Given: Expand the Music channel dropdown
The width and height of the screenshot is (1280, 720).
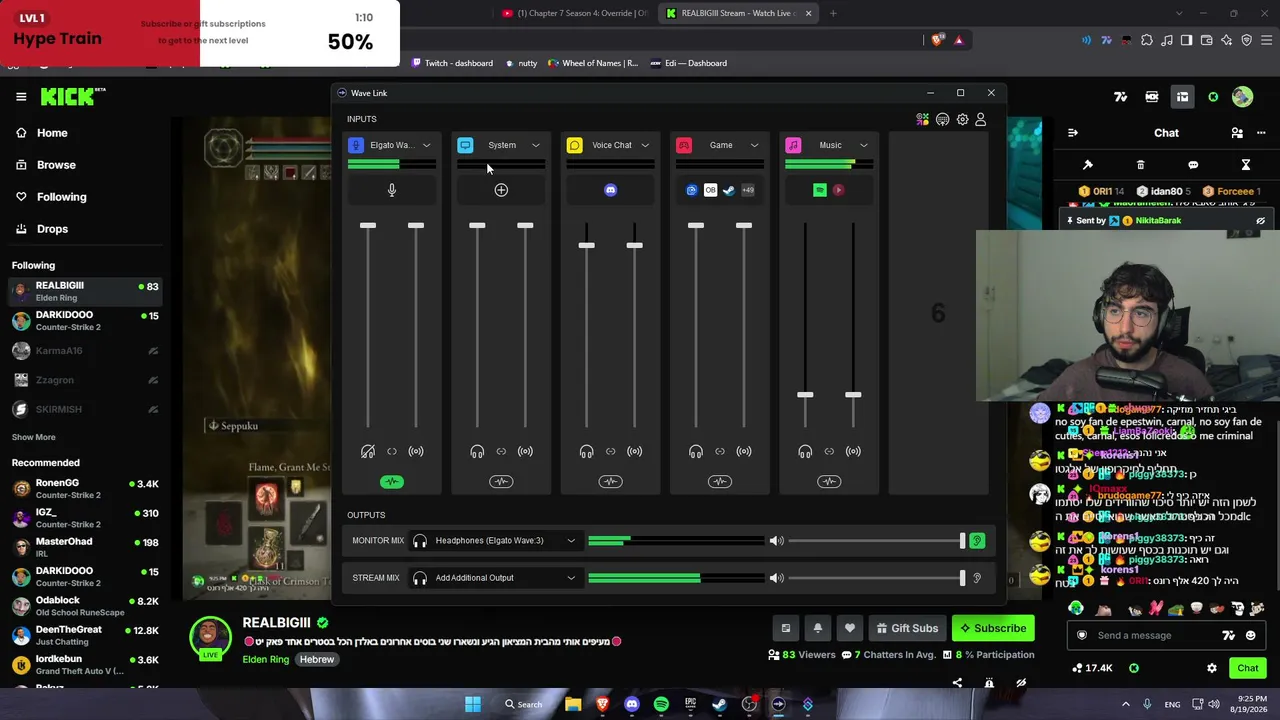Looking at the screenshot, I should coord(864,146).
